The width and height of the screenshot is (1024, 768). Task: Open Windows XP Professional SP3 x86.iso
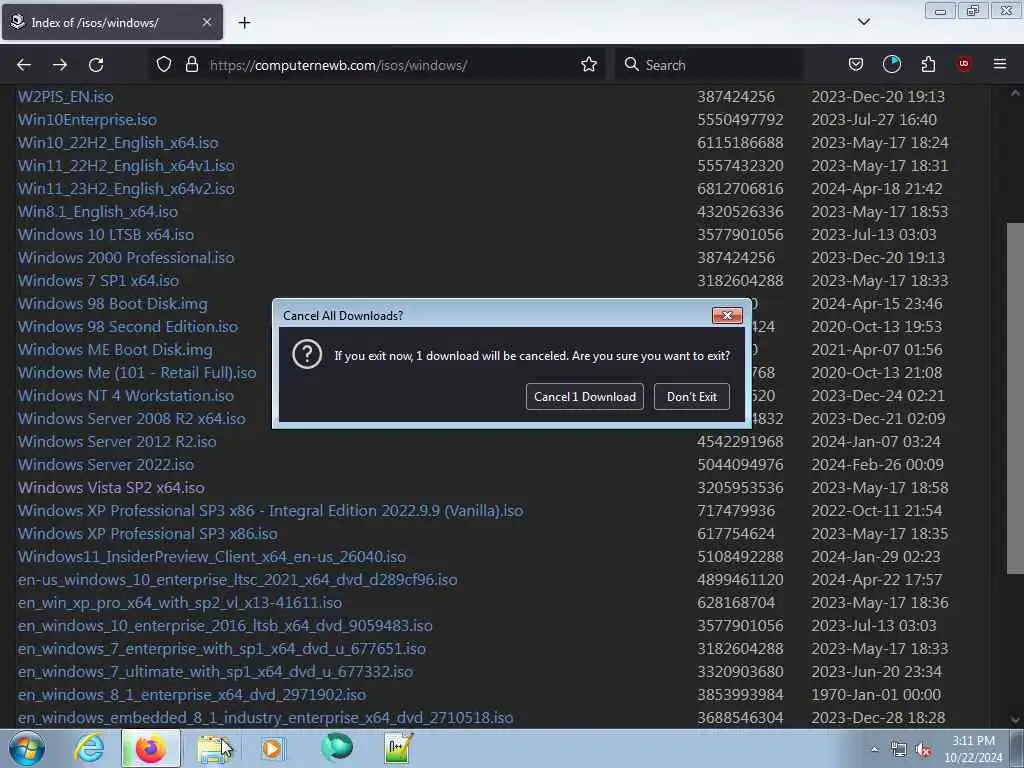point(148,534)
